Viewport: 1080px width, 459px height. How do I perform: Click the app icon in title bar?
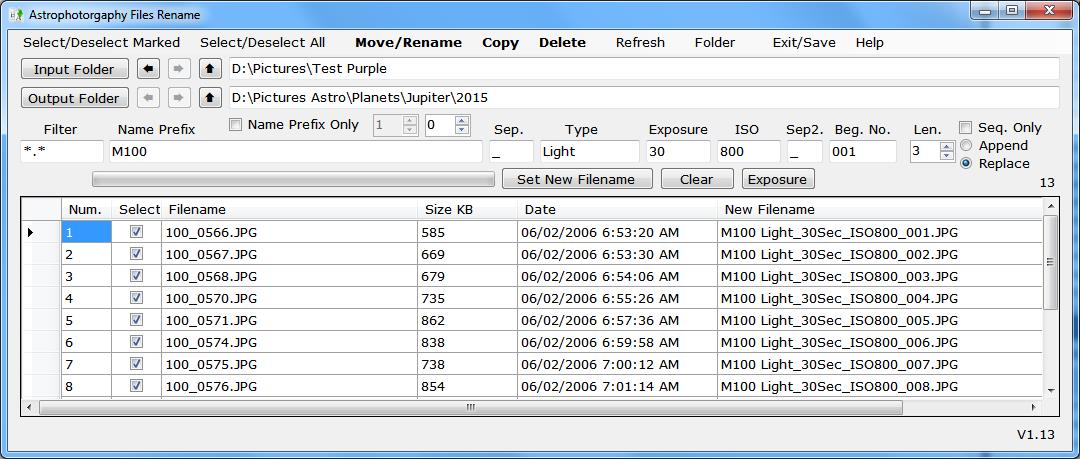[x=15, y=15]
